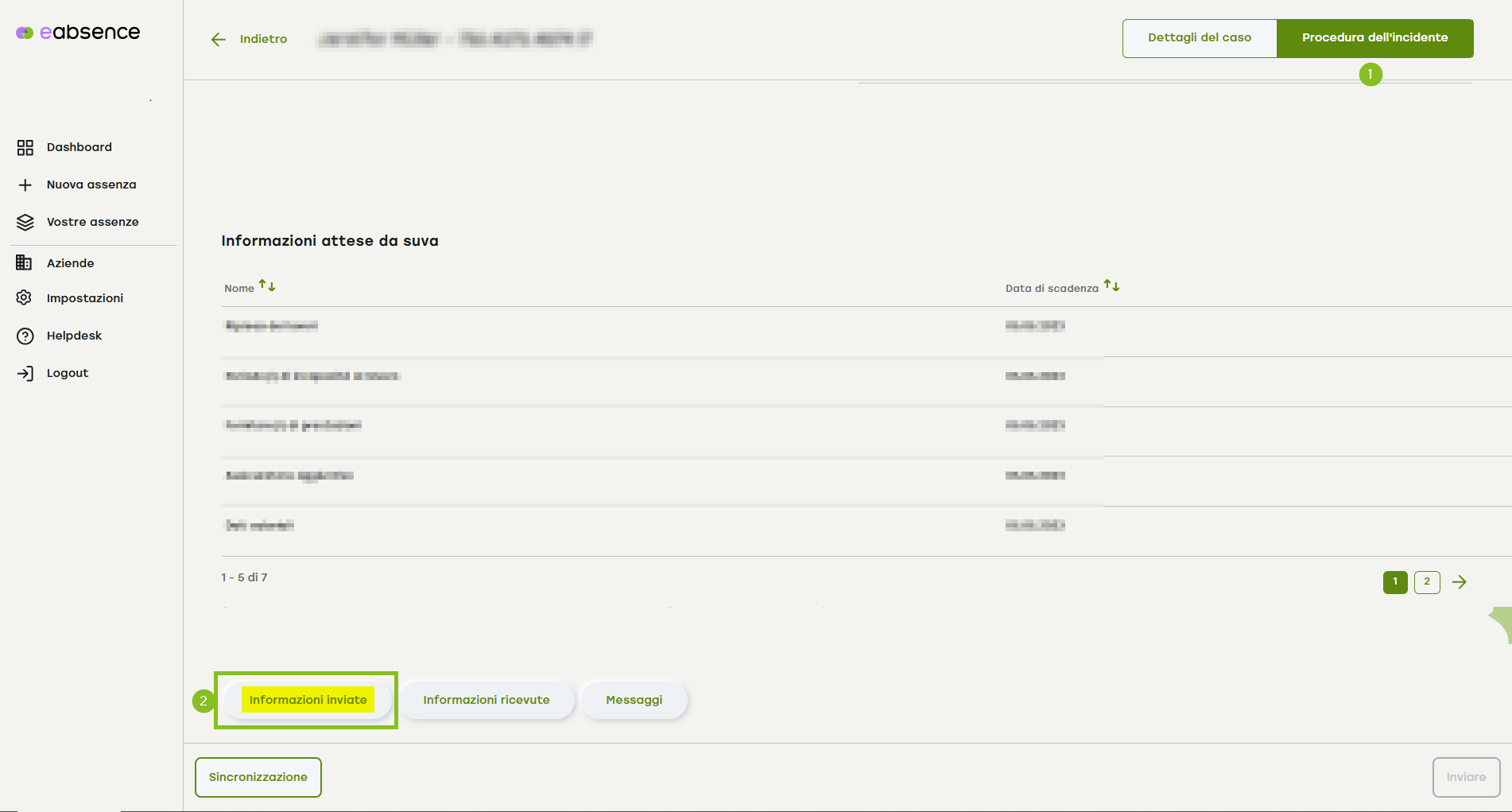Click the Sincronizzazione button
The image size is (1512, 812).
[258, 777]
